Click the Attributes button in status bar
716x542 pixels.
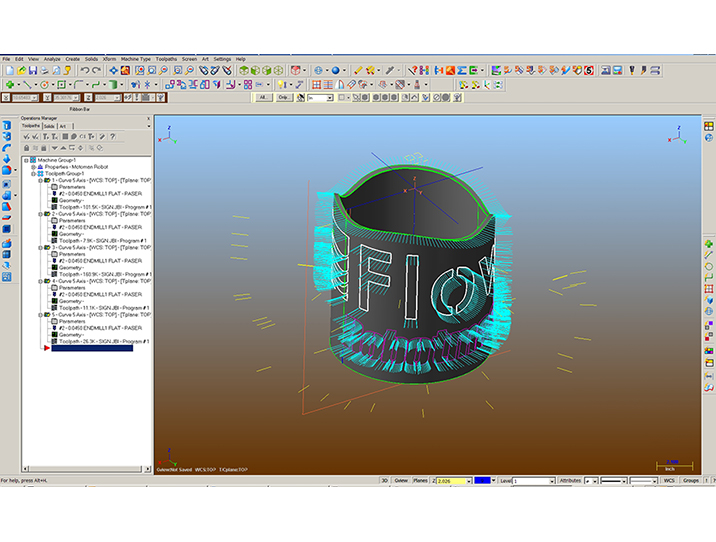[570, 480]
